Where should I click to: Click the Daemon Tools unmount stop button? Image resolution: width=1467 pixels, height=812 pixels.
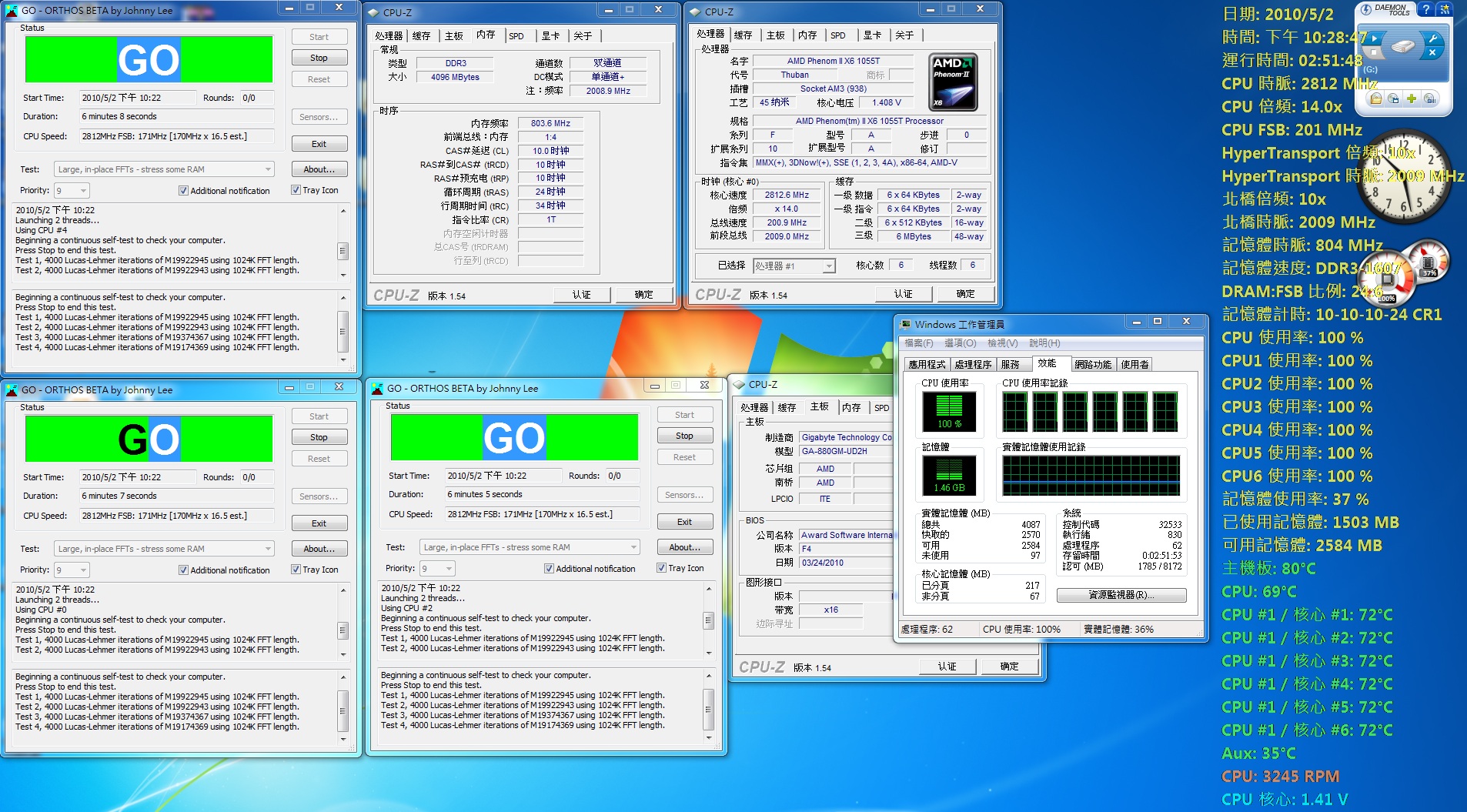pos(1374,53)
